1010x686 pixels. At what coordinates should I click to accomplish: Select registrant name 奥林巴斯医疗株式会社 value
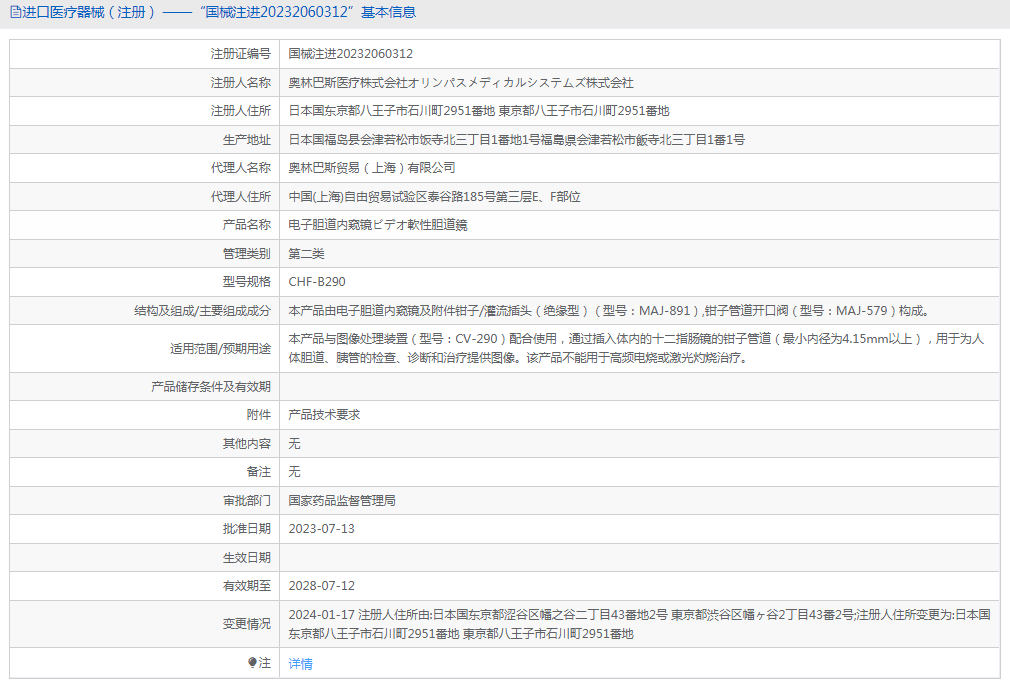pyautogui.click(x=461, y=82)
